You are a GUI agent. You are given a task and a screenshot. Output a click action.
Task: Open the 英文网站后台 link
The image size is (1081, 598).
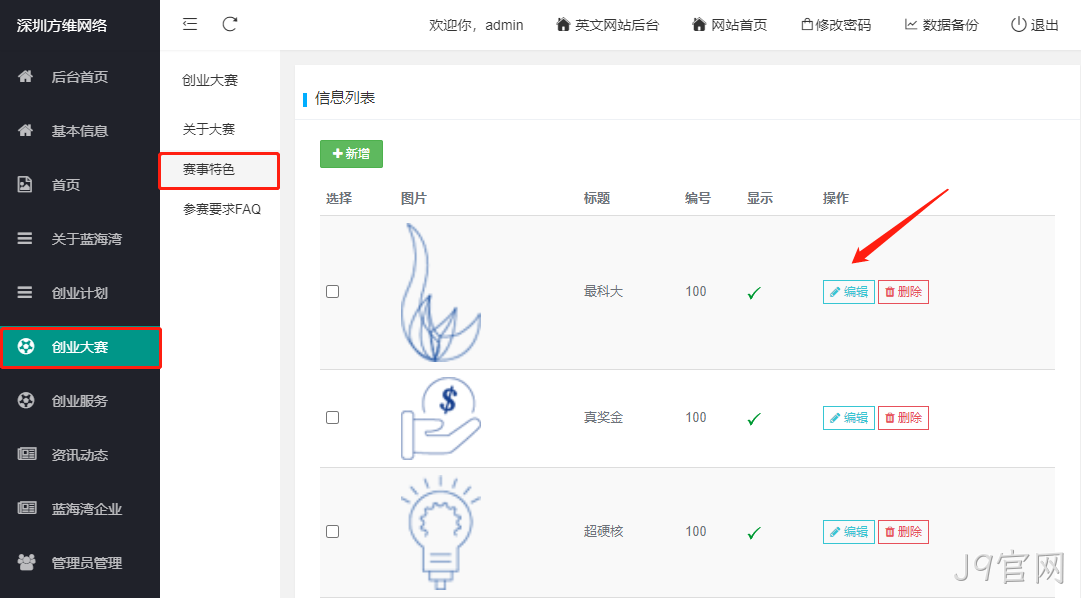click(x=608, y=25)
